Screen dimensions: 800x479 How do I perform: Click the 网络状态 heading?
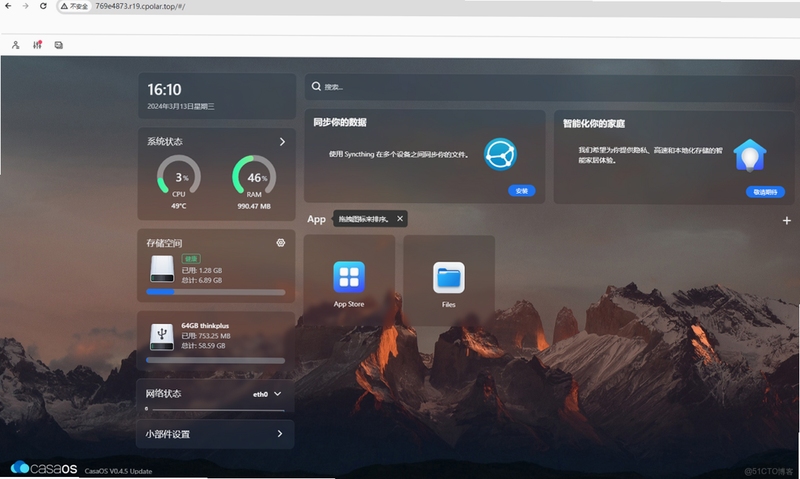(163, 393)
